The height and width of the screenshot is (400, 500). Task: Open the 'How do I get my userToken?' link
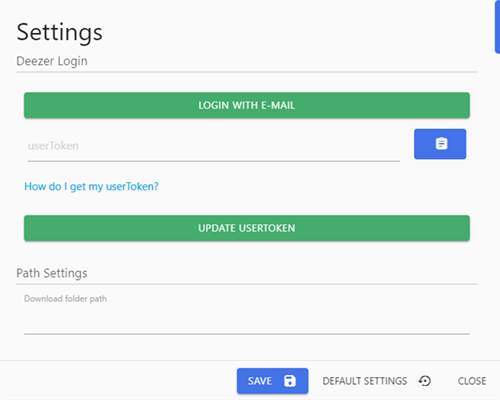coord(91,186)
